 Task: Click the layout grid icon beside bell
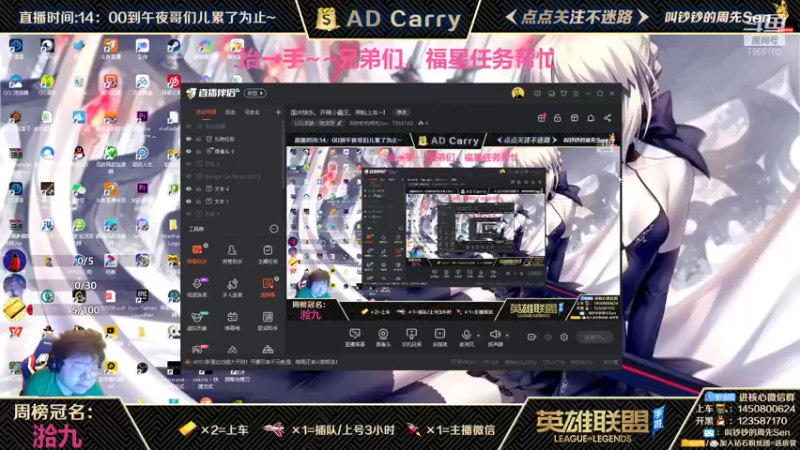point(574,118)
